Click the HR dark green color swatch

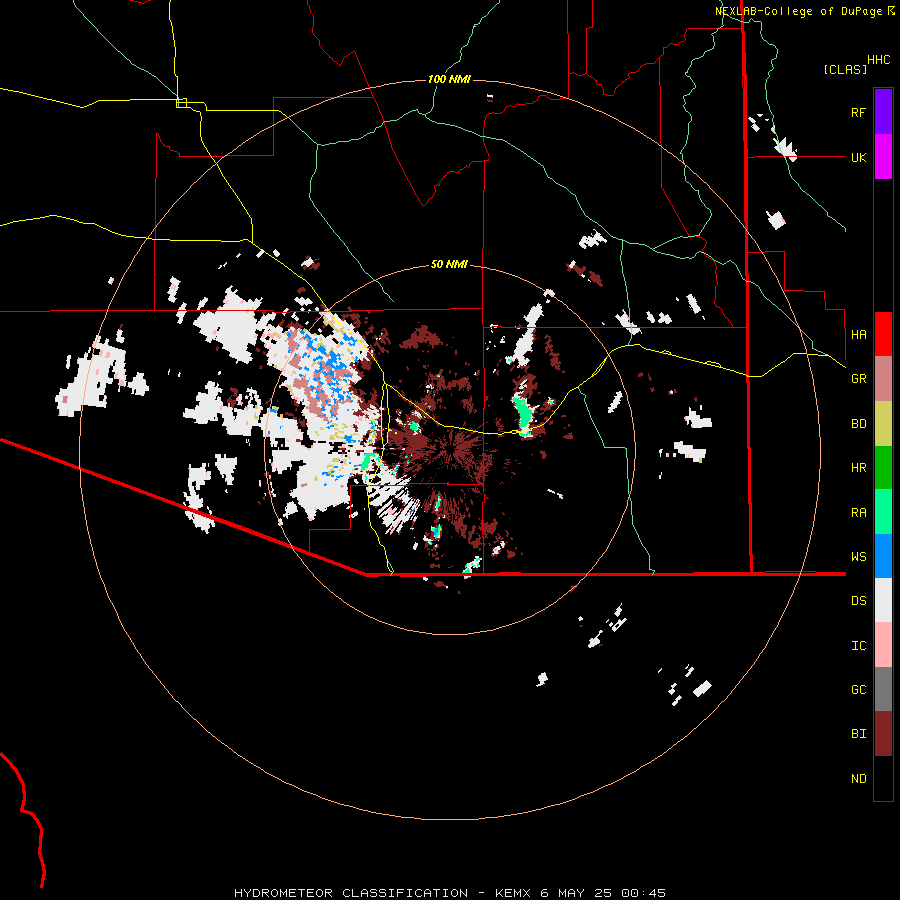click(883, 468)
